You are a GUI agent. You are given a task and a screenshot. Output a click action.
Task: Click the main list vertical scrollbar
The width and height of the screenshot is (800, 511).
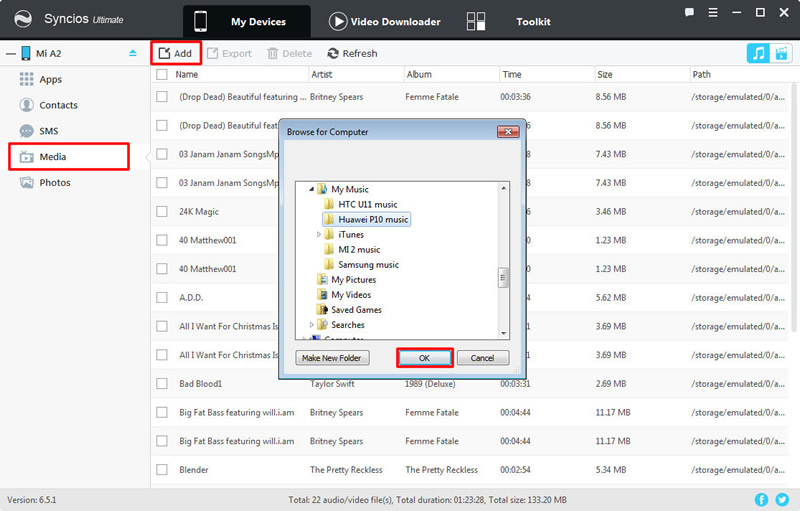[x=794, y=207]
